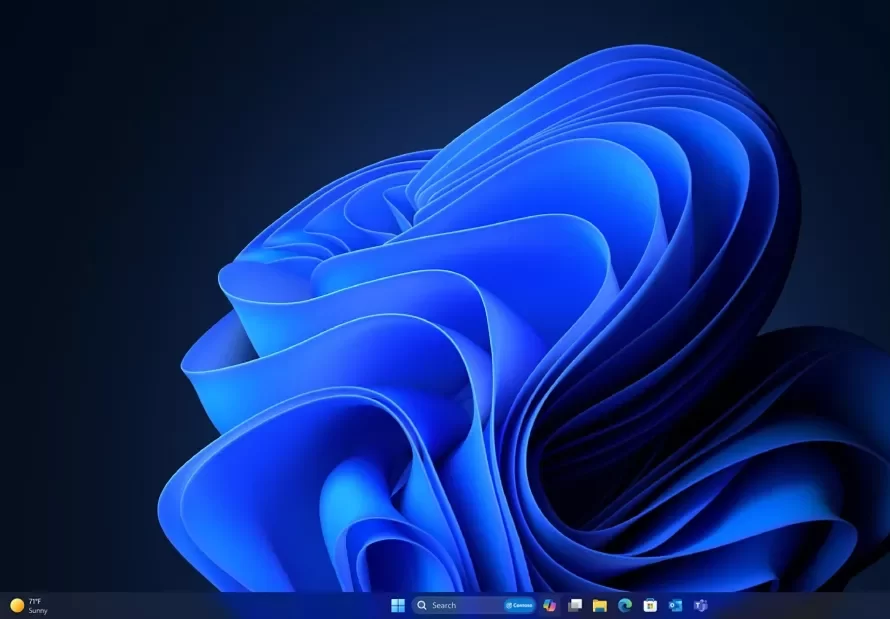This screenshot has height=619, width=890.
Task: Click the sun icon in the weather widget
Action: pos(16,605)
